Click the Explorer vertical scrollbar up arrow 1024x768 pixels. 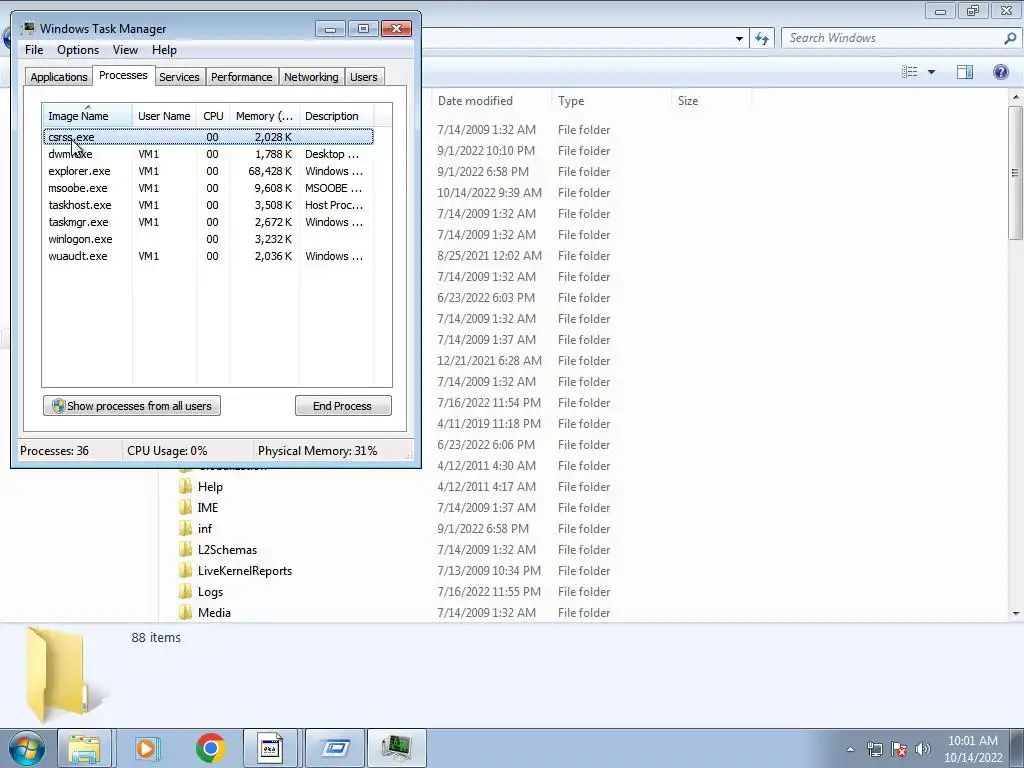click(1016, 97)
